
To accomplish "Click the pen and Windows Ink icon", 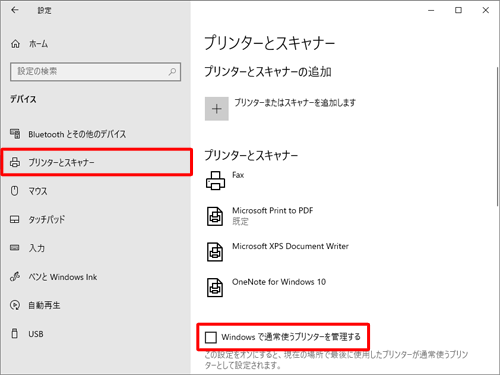I will click(x=15, y=276).
